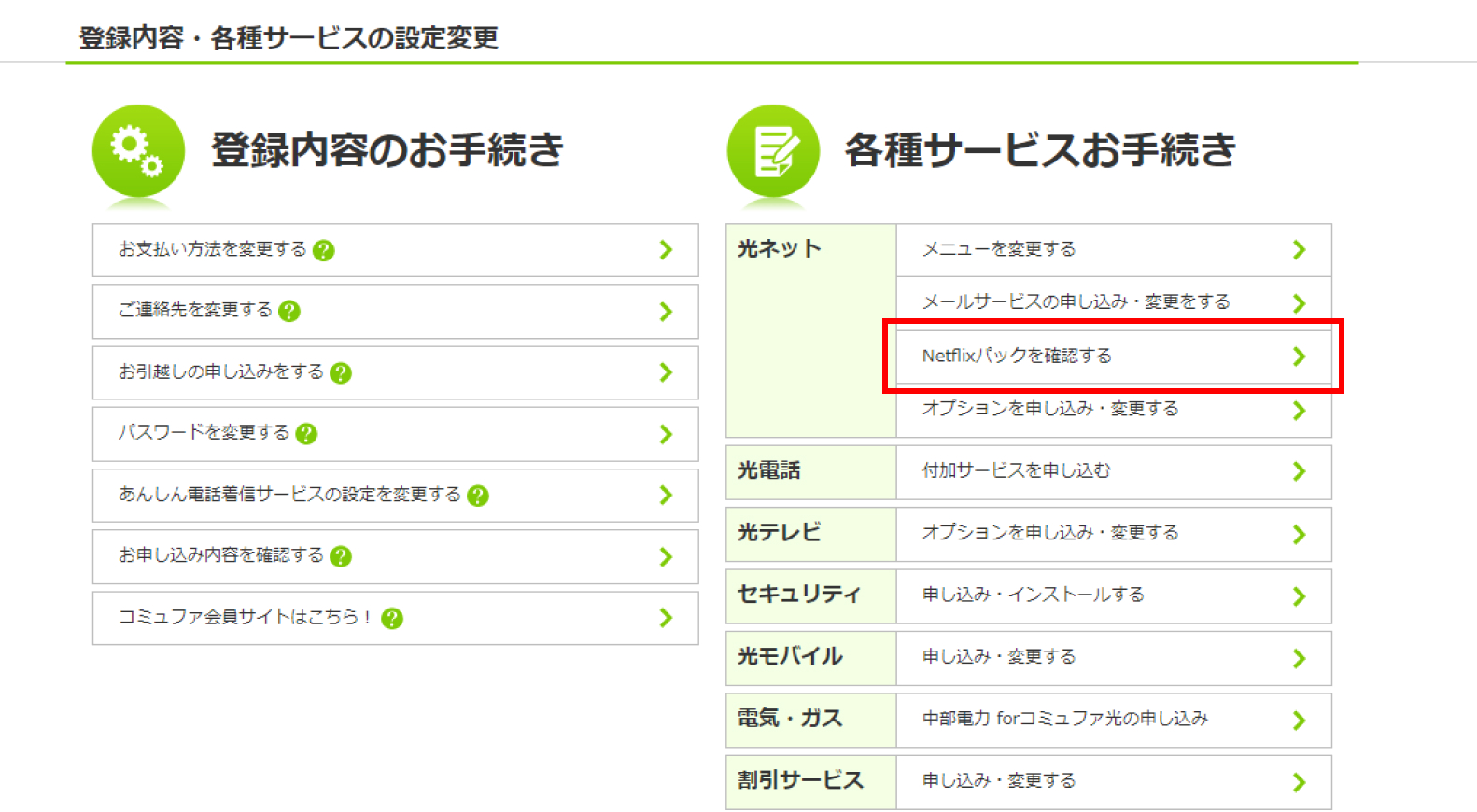This screenshot has height=812, width=1477.
Task: Click chevron on メールサービスの申し込み row
Action: 1299,303
